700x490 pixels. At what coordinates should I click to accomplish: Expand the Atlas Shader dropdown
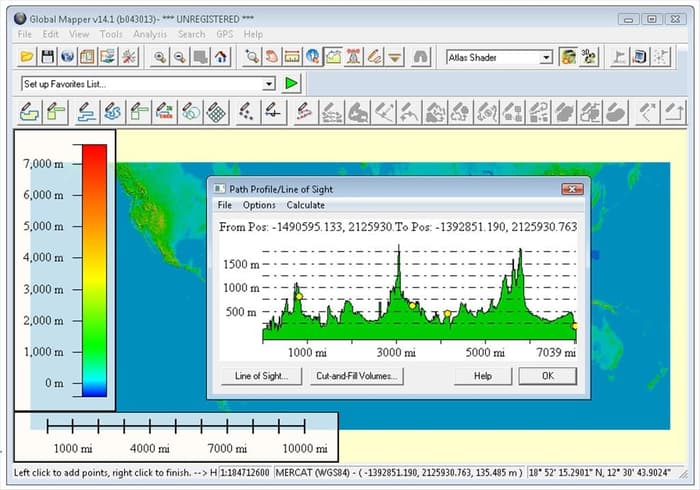click(x=546, y=58)
